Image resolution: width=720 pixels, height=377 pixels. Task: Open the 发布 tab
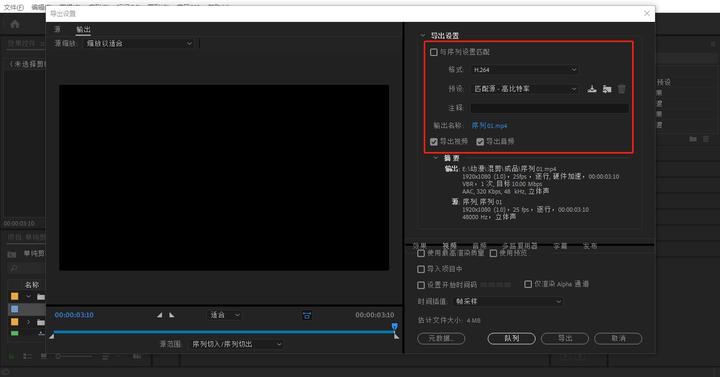click(x=590, y=246)
